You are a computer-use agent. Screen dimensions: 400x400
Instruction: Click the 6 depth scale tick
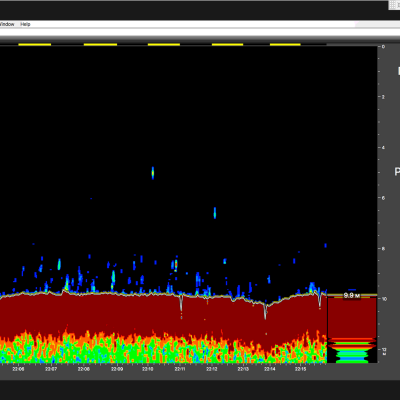[x=383, y=198]
